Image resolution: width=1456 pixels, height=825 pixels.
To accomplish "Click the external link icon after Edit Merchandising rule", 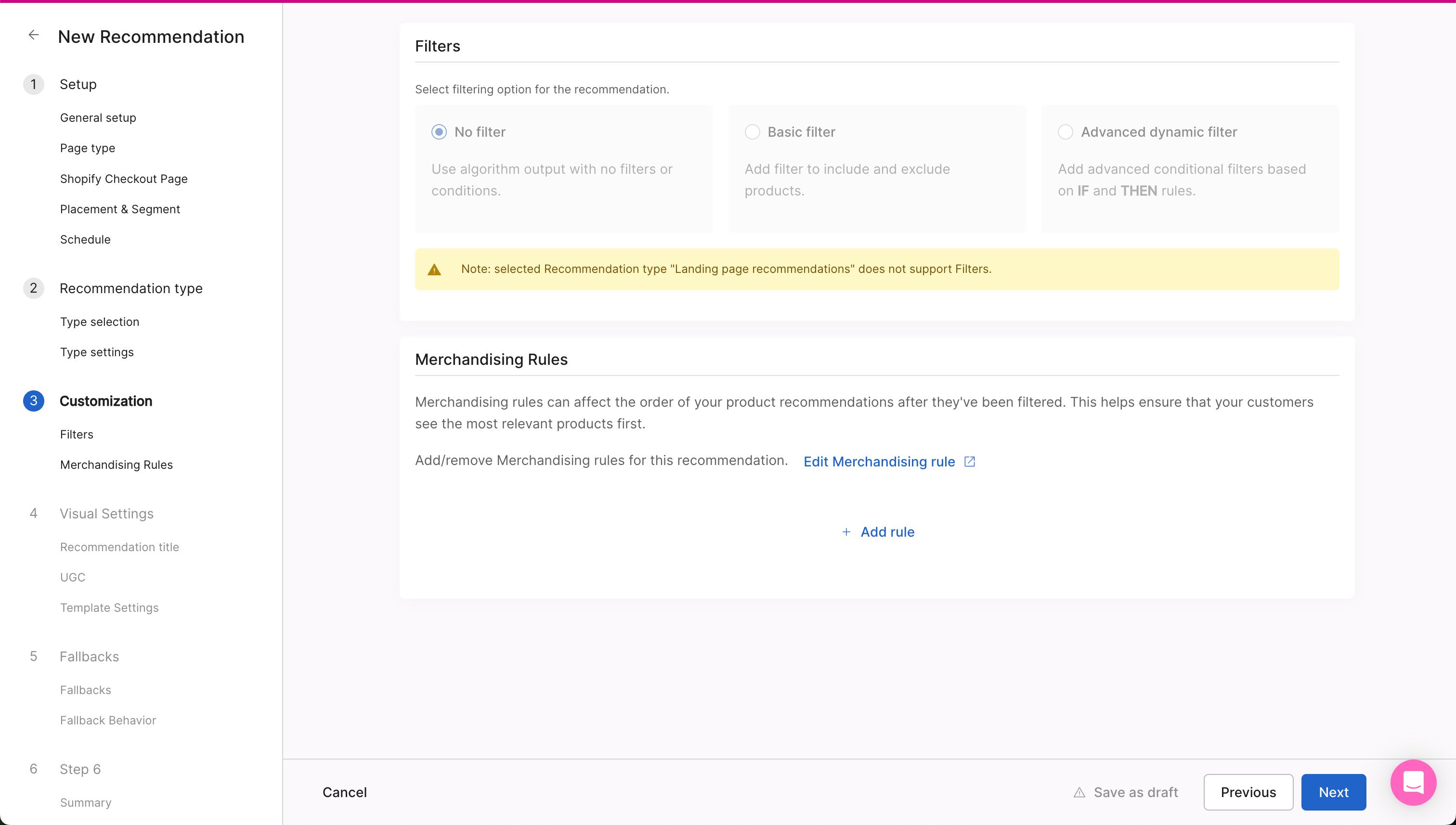I will (970, 462).
